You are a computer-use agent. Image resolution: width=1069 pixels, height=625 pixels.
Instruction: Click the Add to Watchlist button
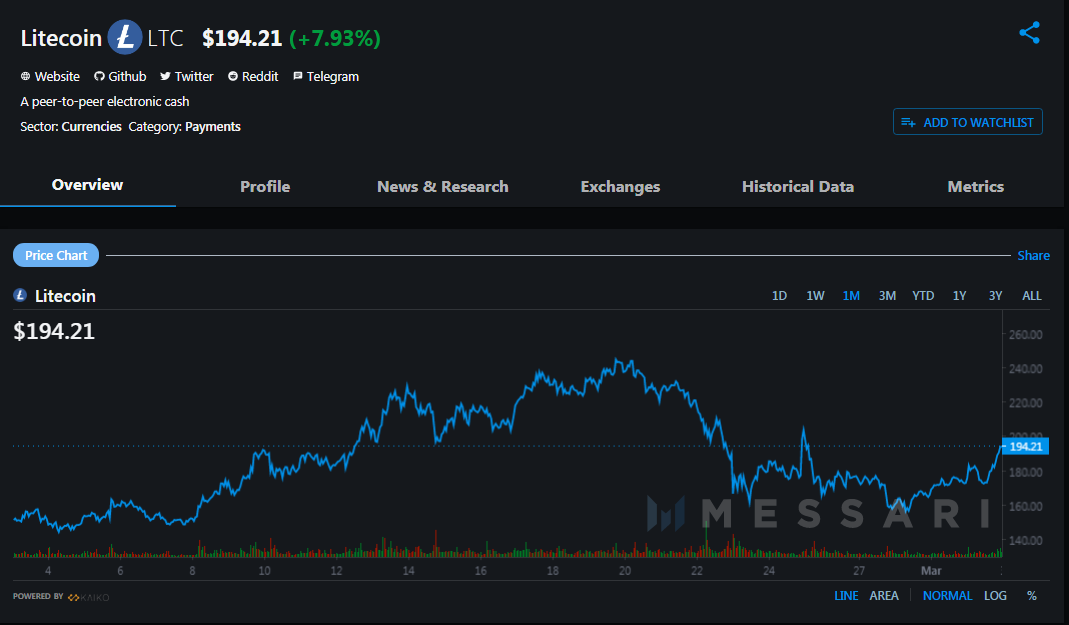pyautogui.click(x=967, y=122)
